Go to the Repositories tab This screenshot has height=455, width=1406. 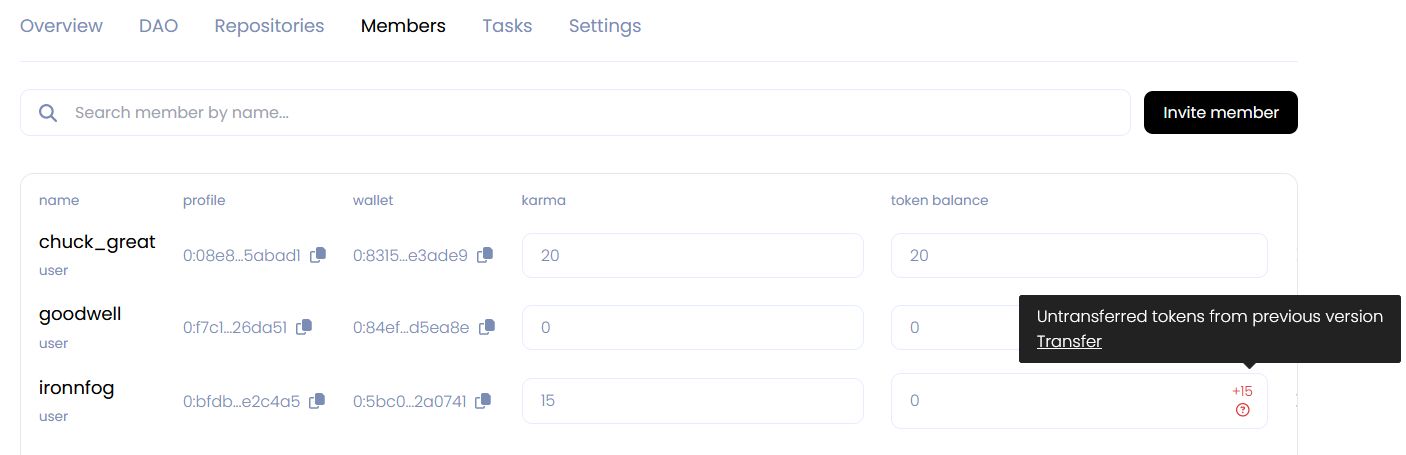(x=269, y=26)
